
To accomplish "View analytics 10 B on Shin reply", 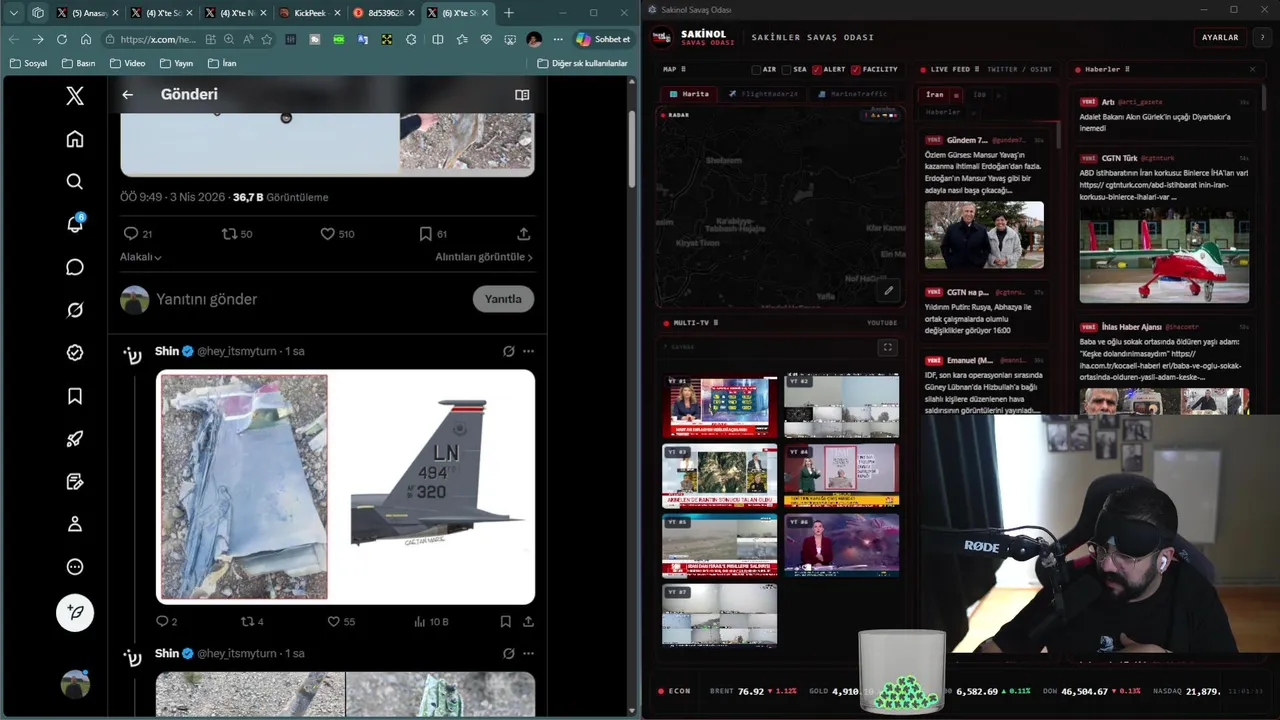I will tap(431, 621).
